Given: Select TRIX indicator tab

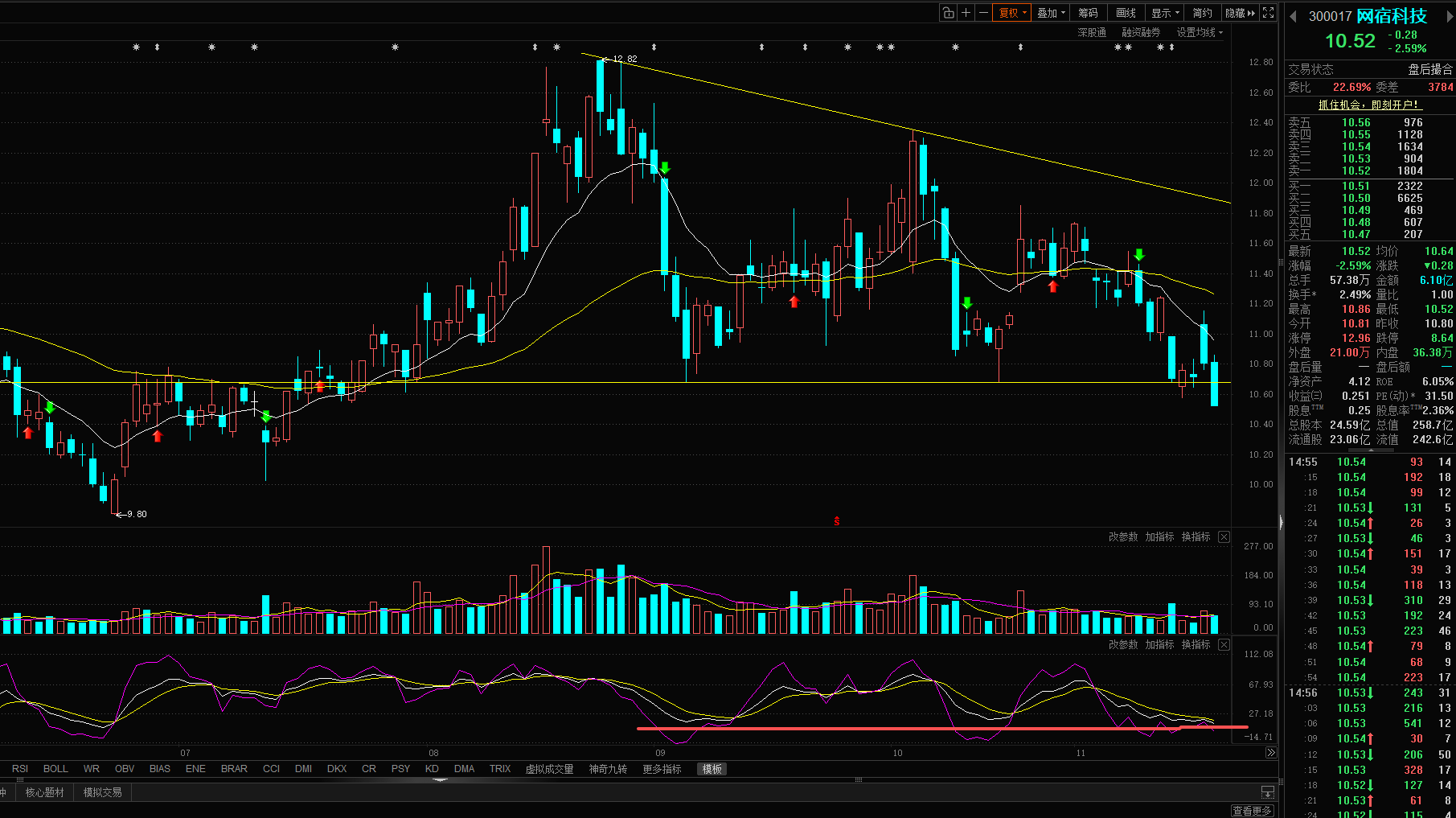Looking at the screenshot, I should coord(500,769).
